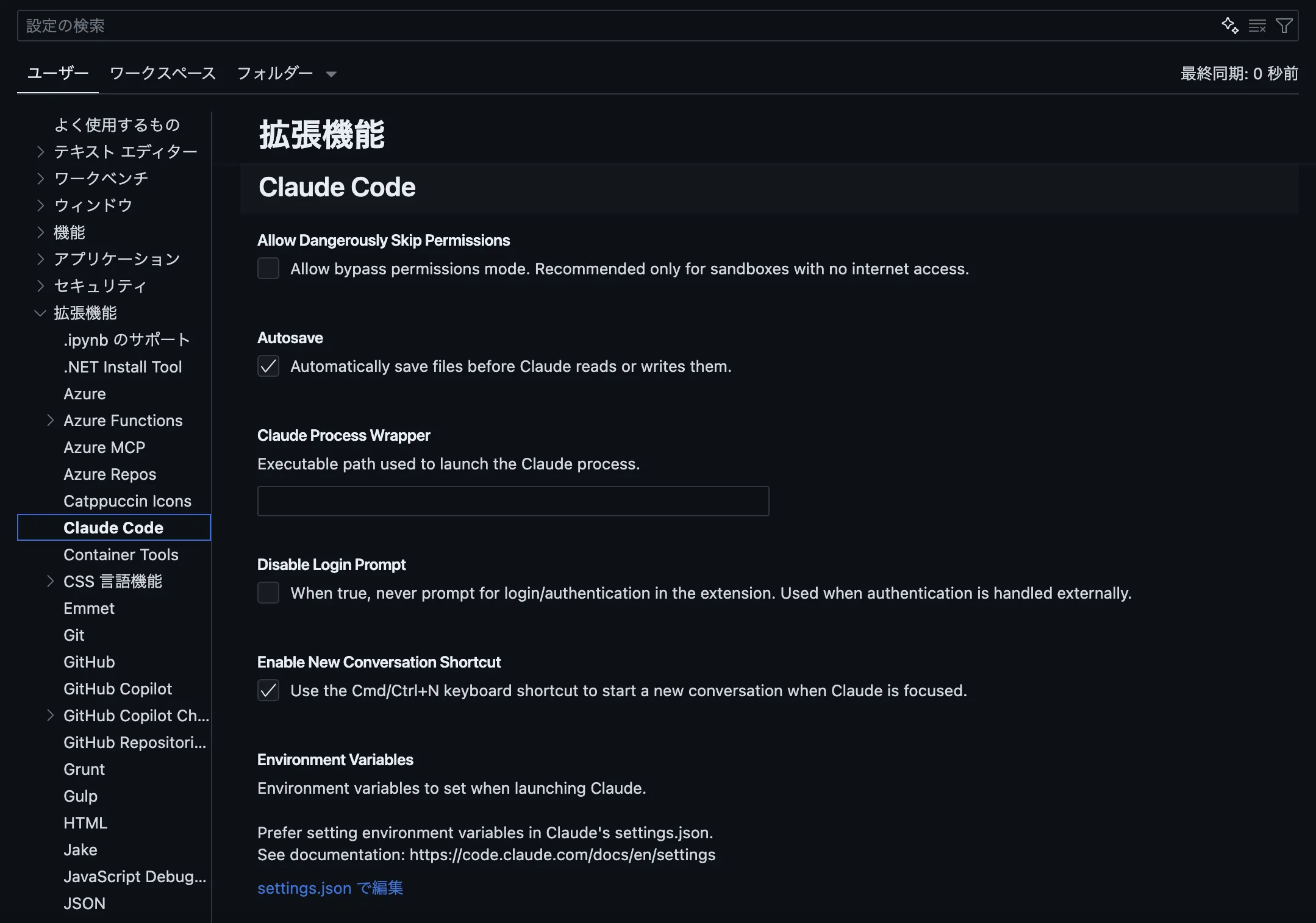Select GitHub Copilot in the sidebar
Viewport: 1316px width, 923px height.
(x=118, y=688)
